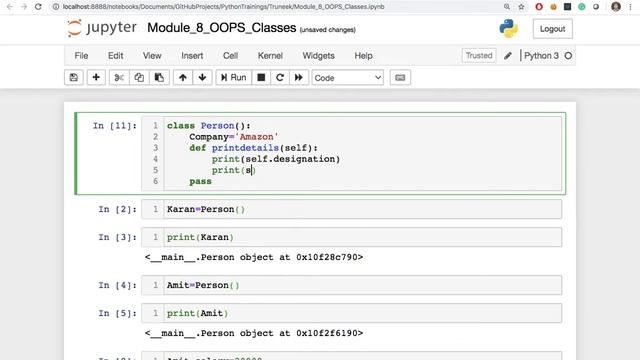Open the Edit menu
640x360 pixels.
point(116,56)
